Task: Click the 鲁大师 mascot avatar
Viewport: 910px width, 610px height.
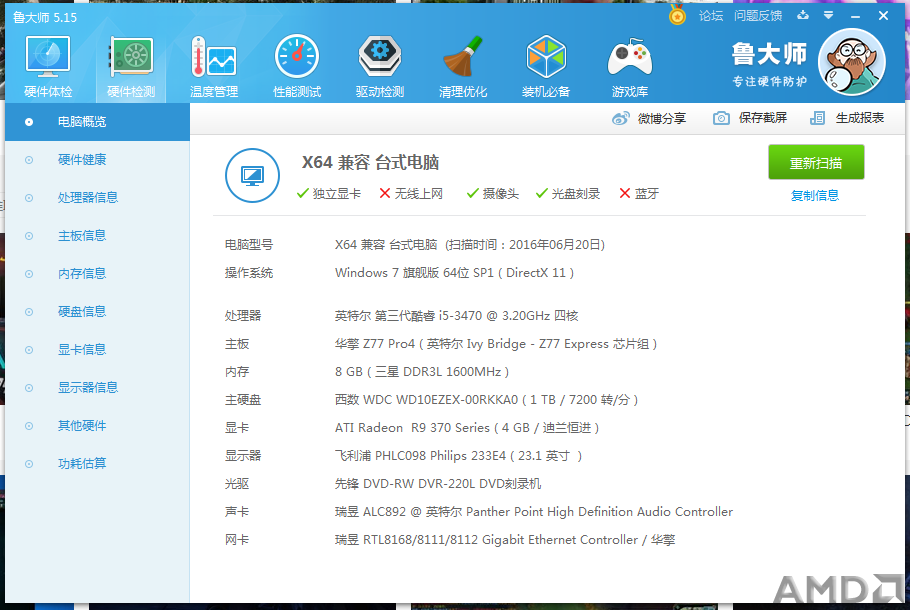Action: [x=851, y=62]
